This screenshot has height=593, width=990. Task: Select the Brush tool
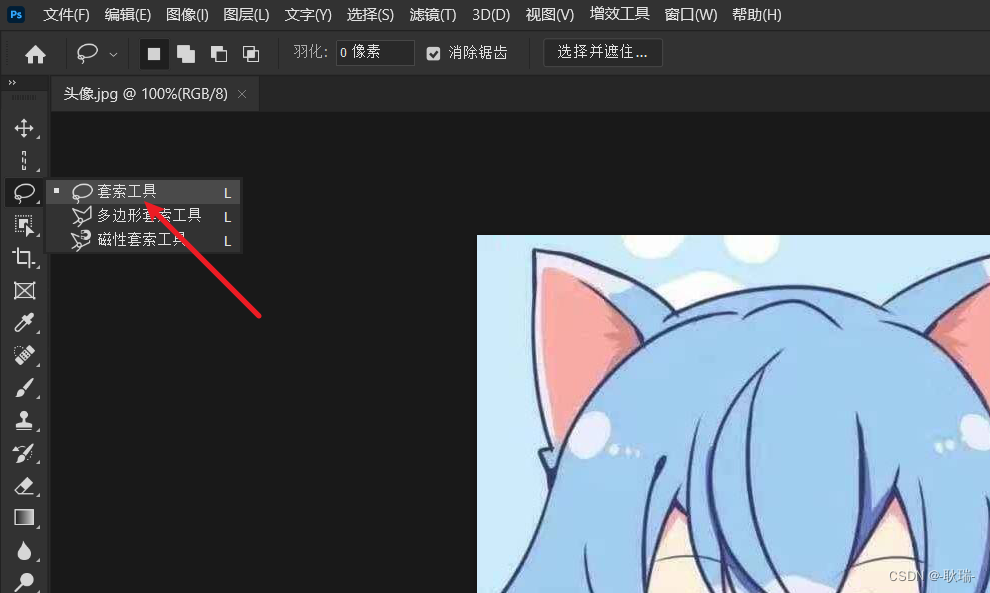coord(24,388)
